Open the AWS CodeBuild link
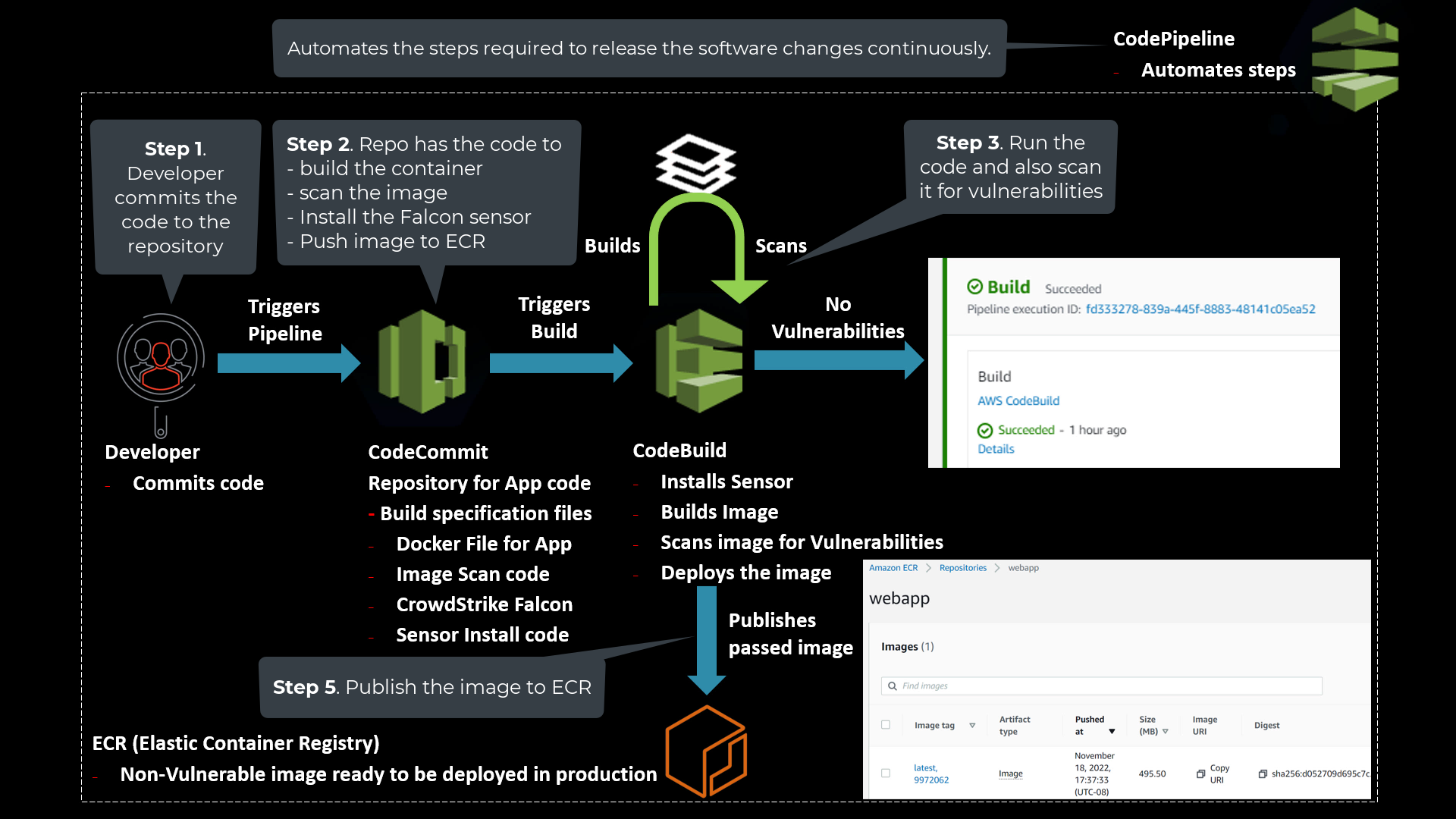The width and height of the screenshot is (1456, 819). click(x=1018, y=400)
